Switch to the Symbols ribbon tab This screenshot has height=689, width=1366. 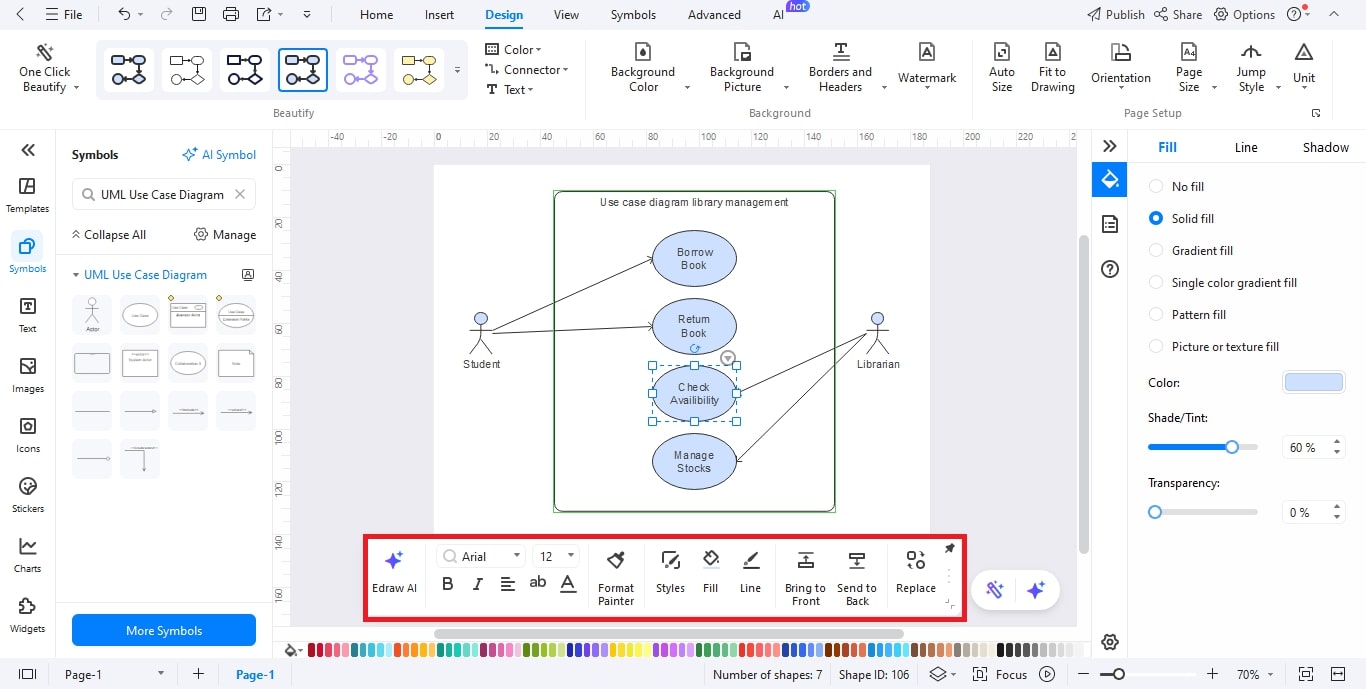click(x=634, y=14)
